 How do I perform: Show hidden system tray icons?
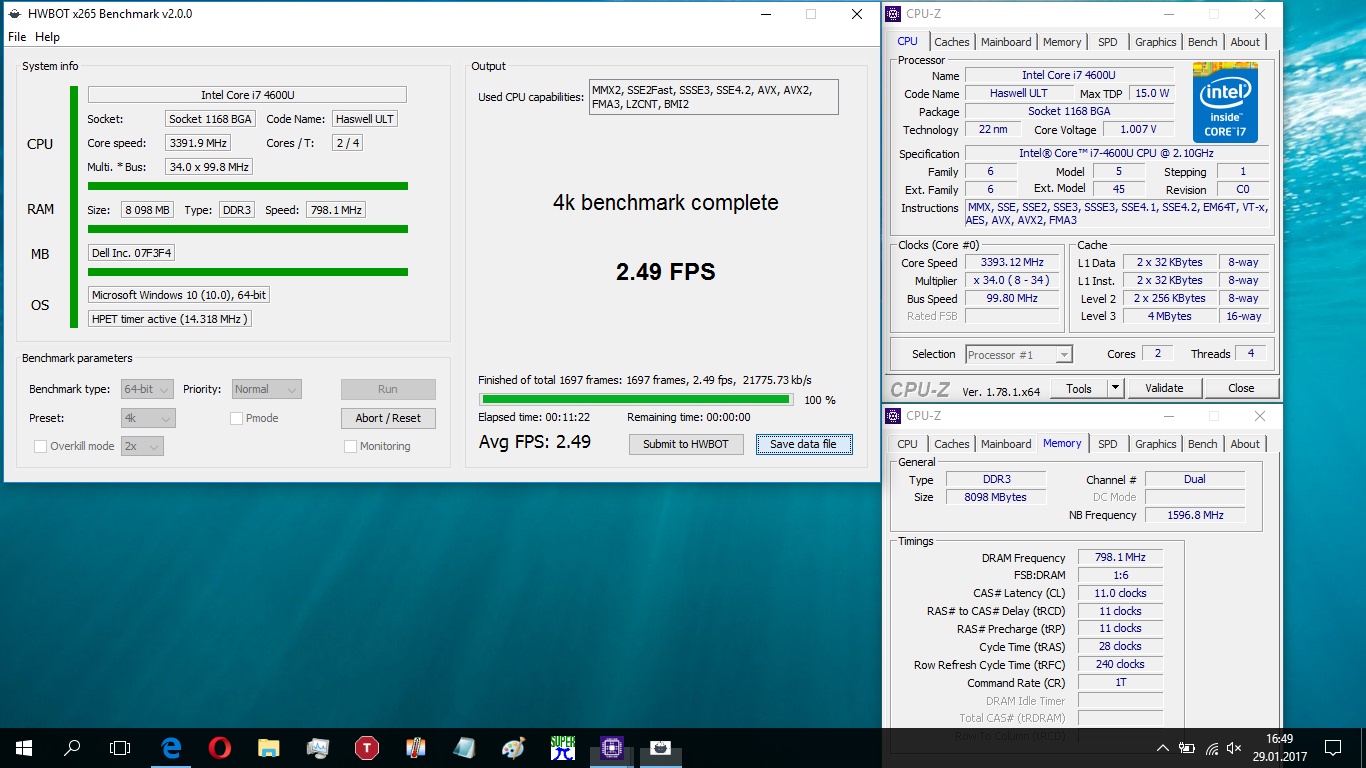(1163, 748)
